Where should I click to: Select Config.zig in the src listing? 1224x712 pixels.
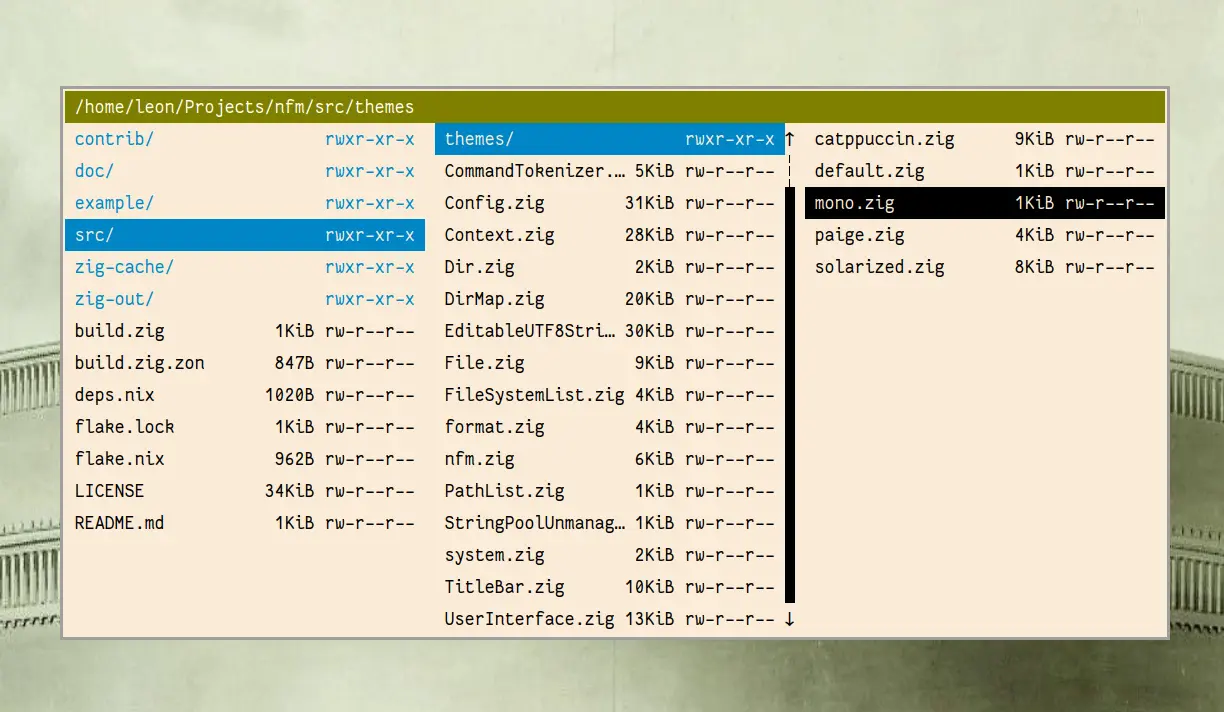coord(495,203)
